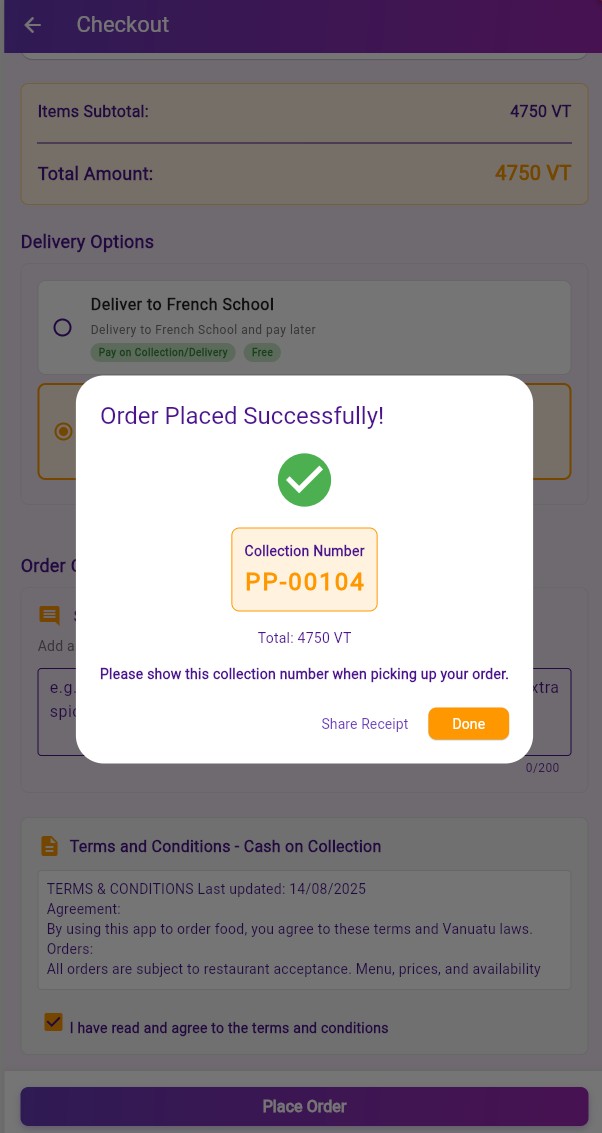Viewport: 602px width, 1133px height.
Task: Uncheck the terms and conditions agreement checkbox
Action: coord(53,1022)
